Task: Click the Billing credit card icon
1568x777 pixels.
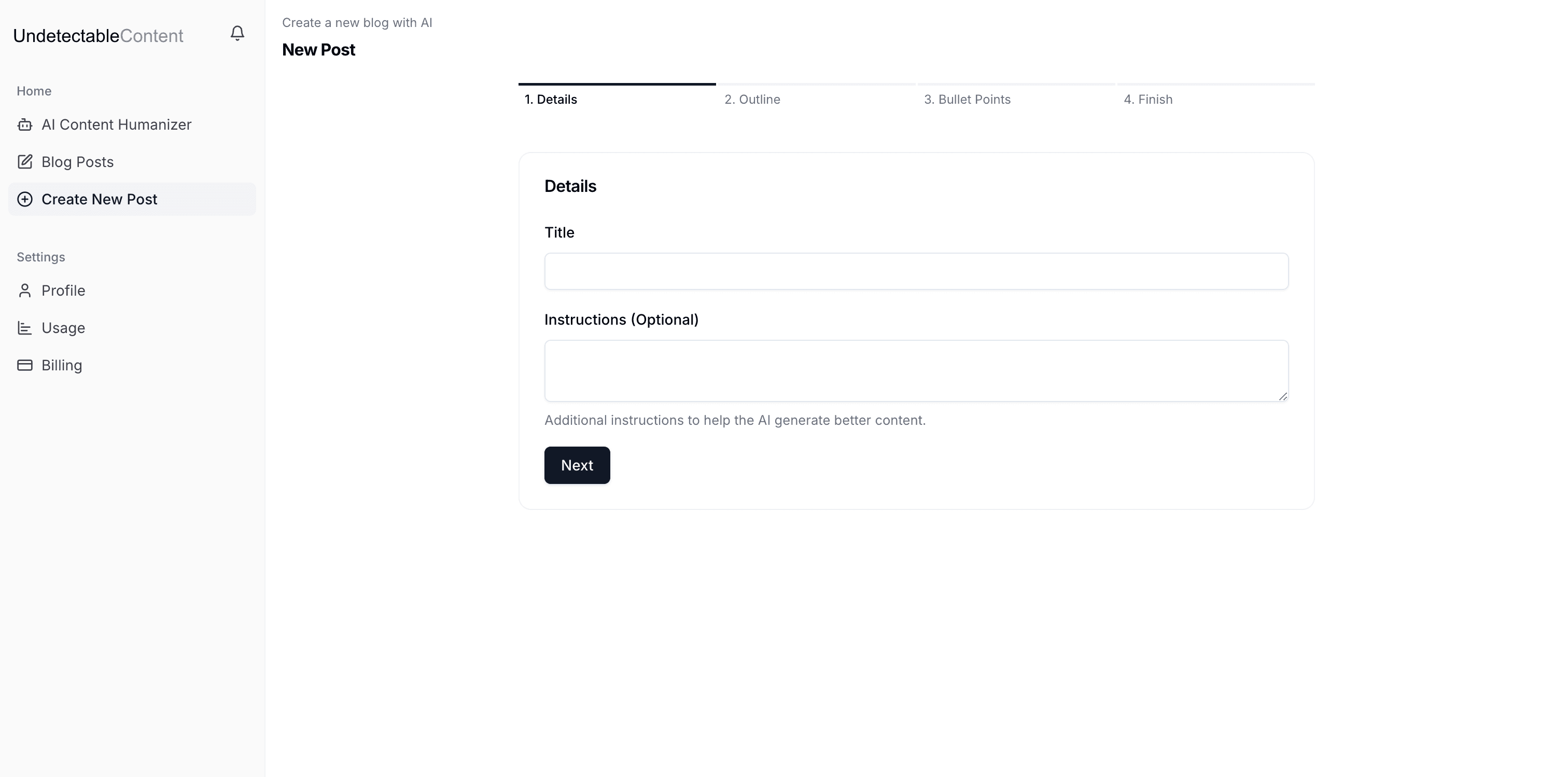Action: coord(25,365)
